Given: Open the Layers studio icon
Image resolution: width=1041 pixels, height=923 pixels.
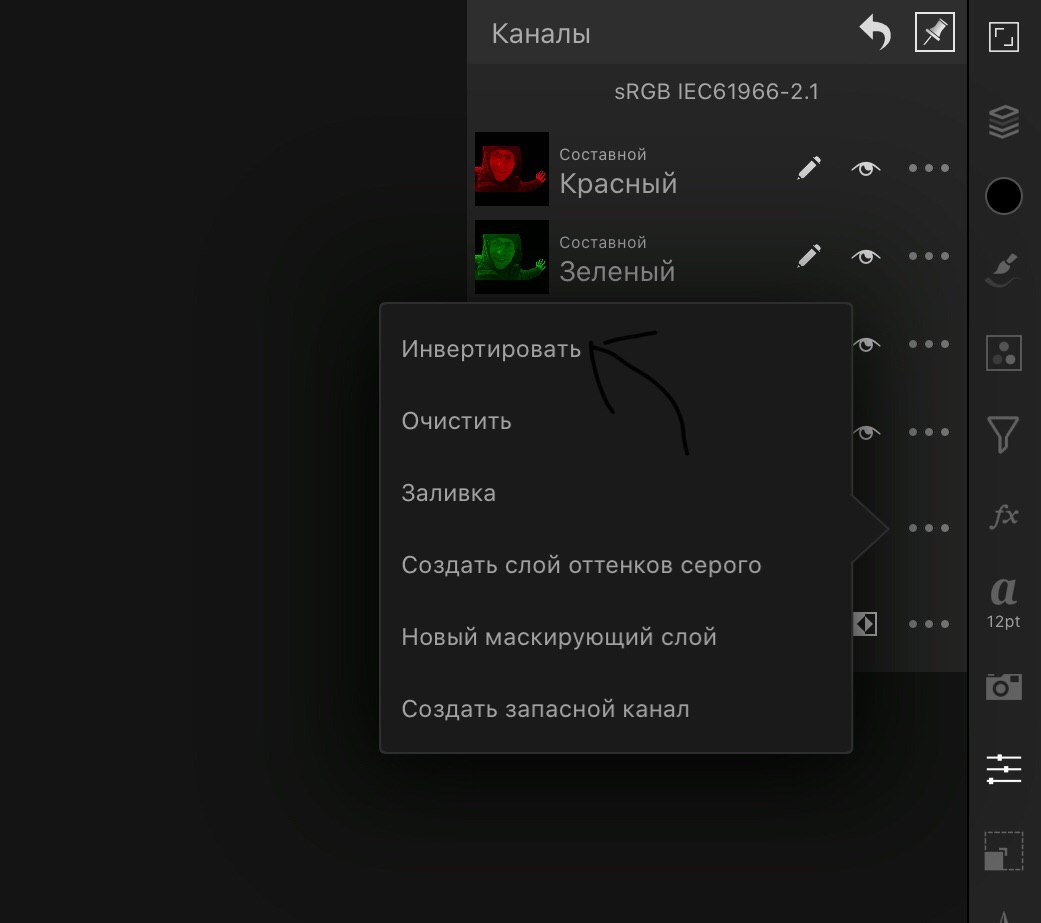Looking at the screenshot, I should [x=1003, y=122].
